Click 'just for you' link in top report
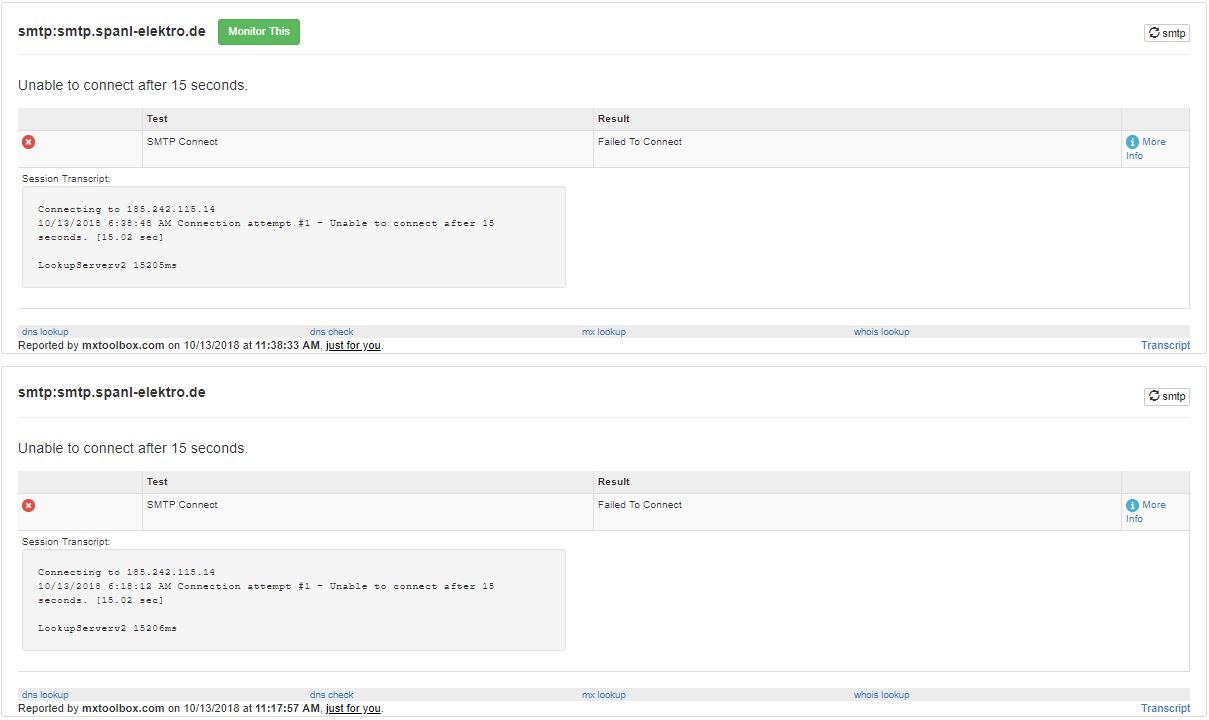 pos(353,345)
